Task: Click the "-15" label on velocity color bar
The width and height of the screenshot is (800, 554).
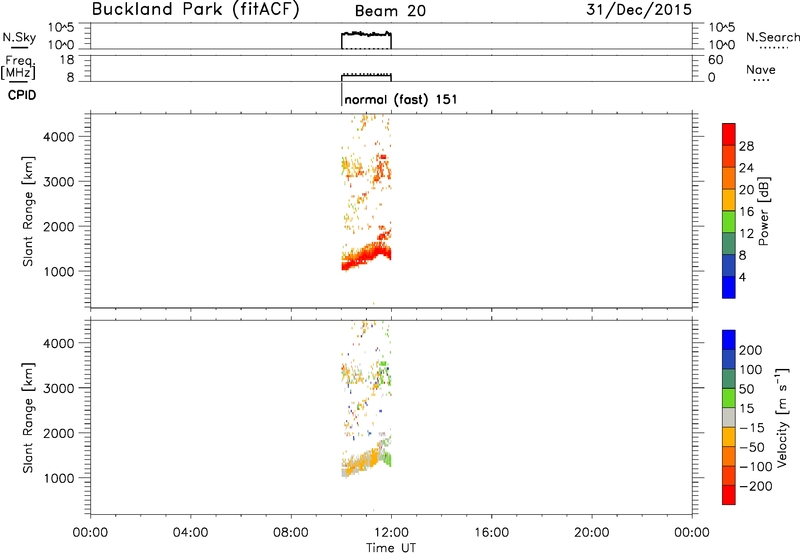Action: pyautogui.click(x=752, y=427)
